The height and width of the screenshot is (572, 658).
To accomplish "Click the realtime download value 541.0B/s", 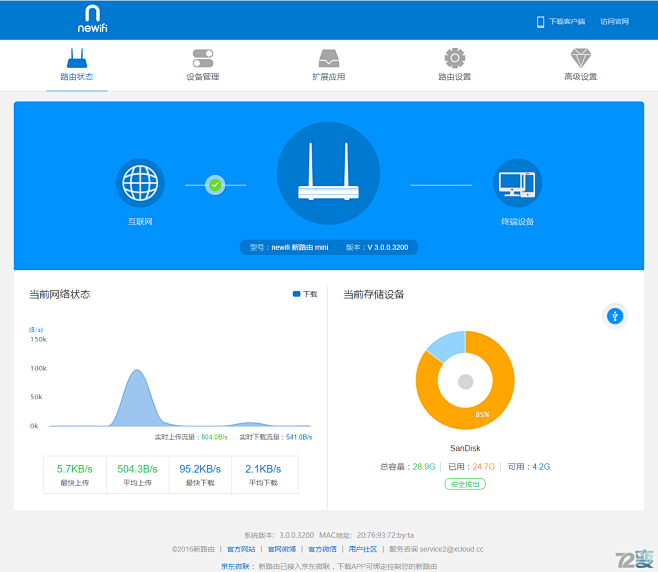I will 299,437.
